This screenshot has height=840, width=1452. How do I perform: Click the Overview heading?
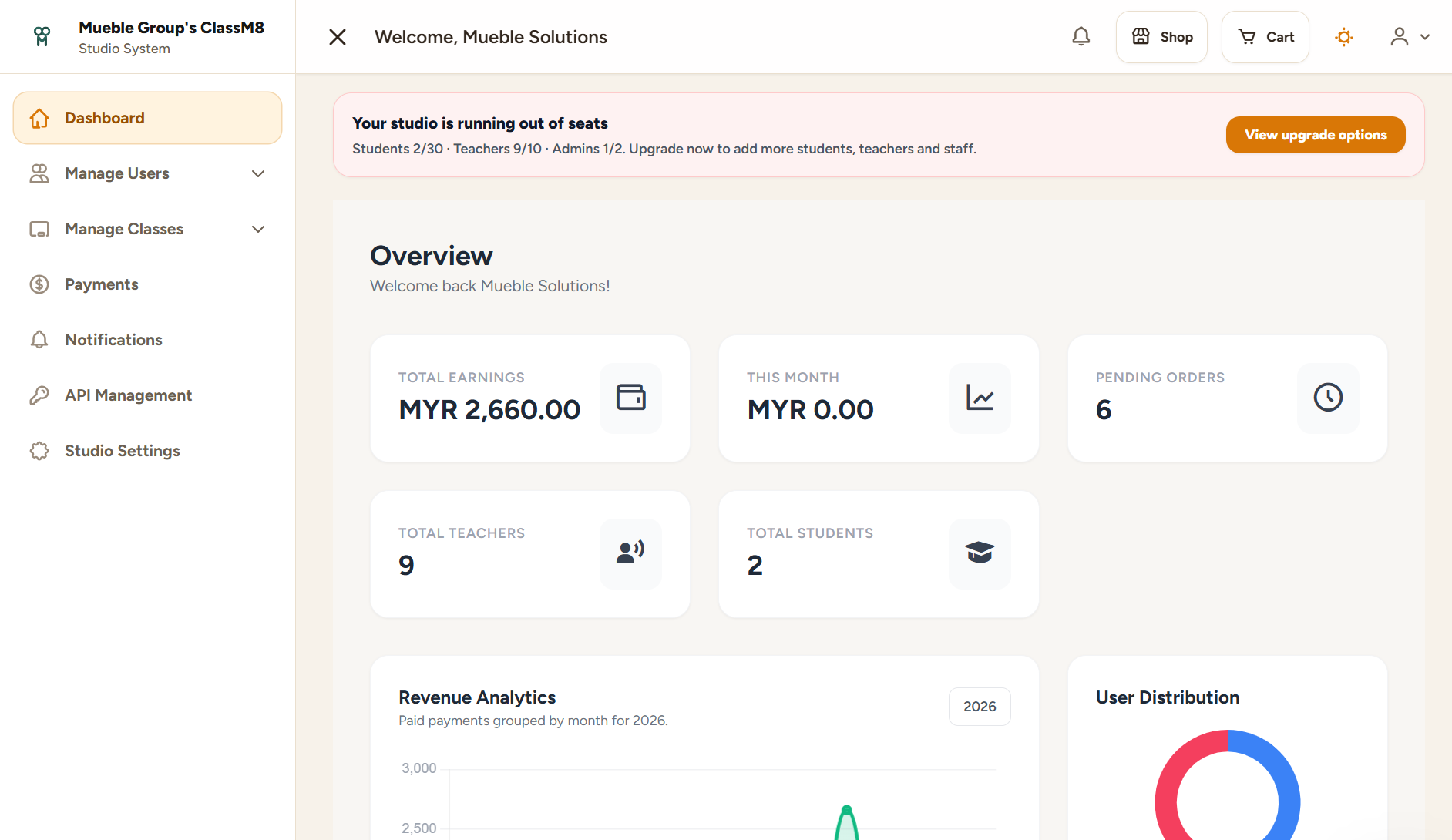pyautogui.click(x=432, y=256)
